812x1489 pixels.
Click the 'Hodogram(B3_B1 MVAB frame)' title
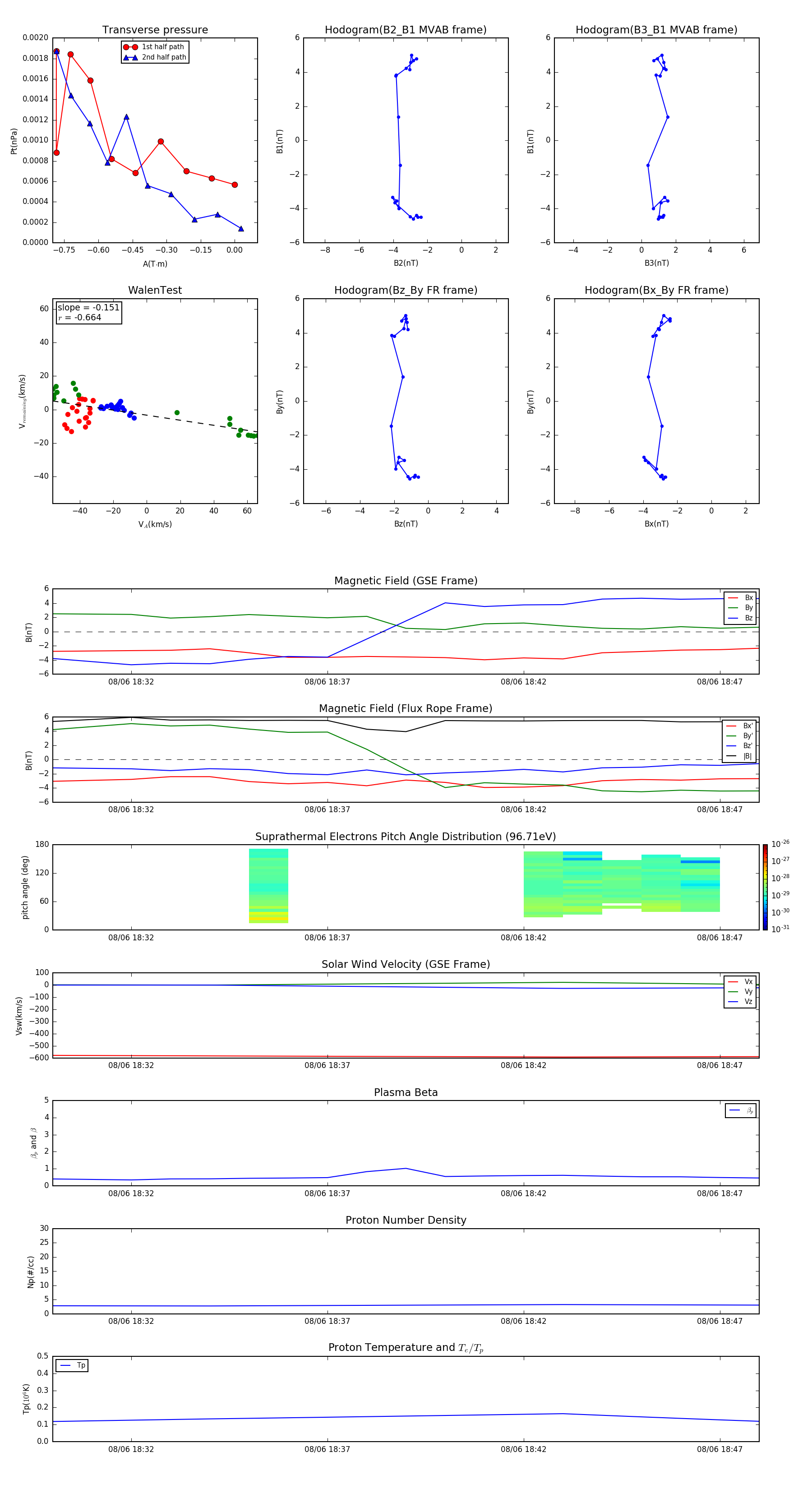(x=656, y=30)
